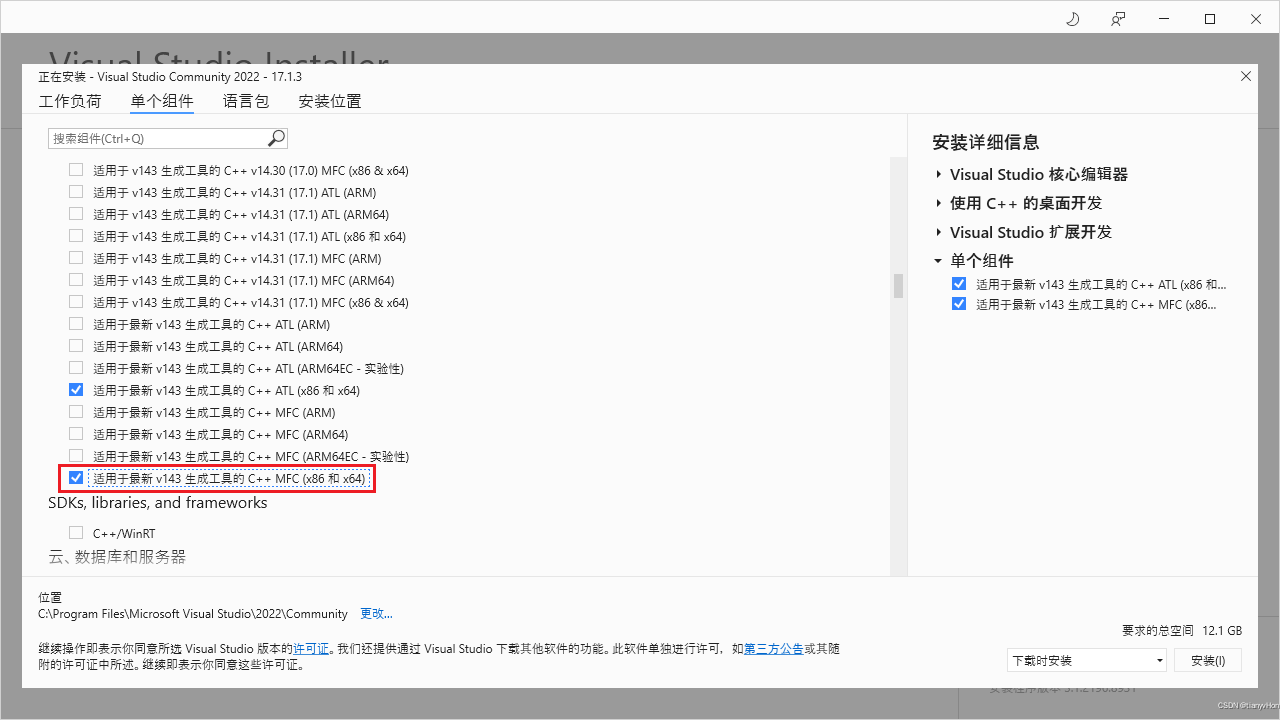The width and height of the screenshot is (1280, 720).
Task: Check latest v143 C++ ATL (ARM64) box
Action: tap(76, 346)
